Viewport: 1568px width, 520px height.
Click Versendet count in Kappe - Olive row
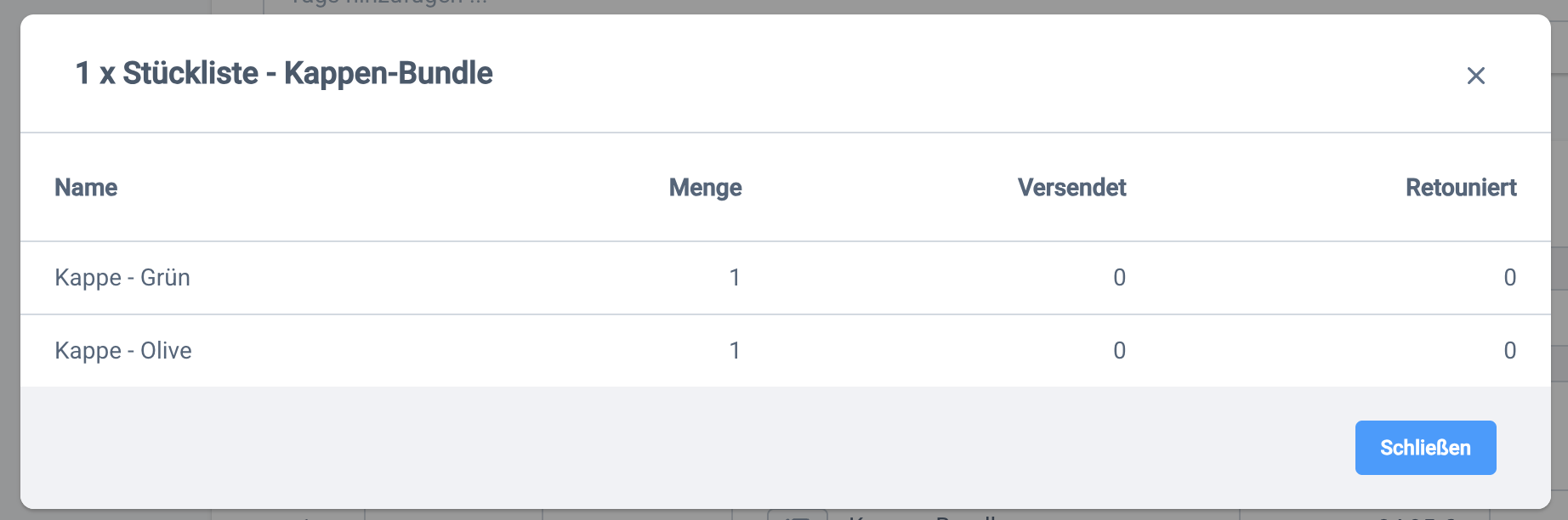pyautogui.click(x=1119, y=351)
